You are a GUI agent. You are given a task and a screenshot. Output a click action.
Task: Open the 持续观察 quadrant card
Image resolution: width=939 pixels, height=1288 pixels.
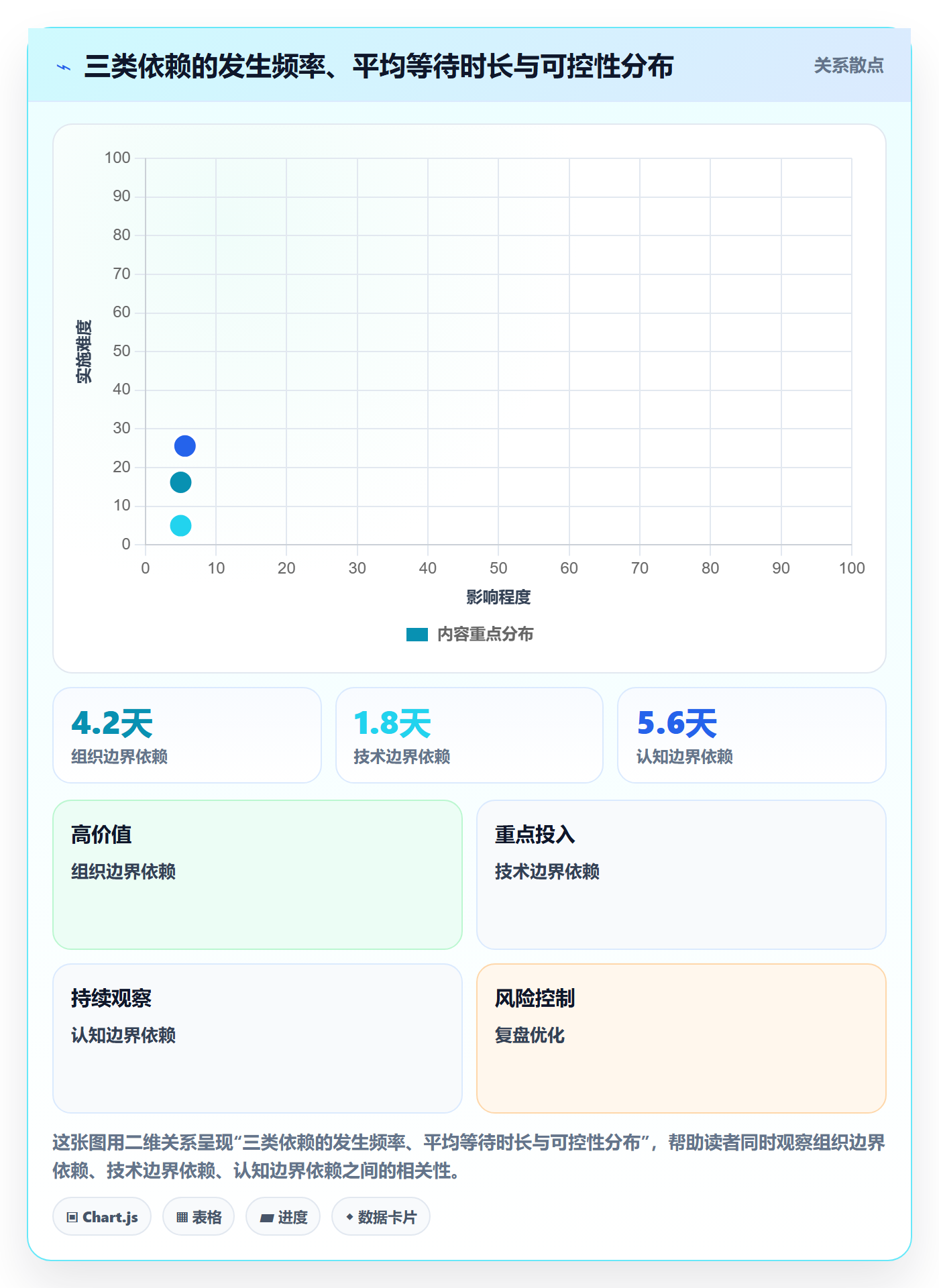(x=258, y=1038)
